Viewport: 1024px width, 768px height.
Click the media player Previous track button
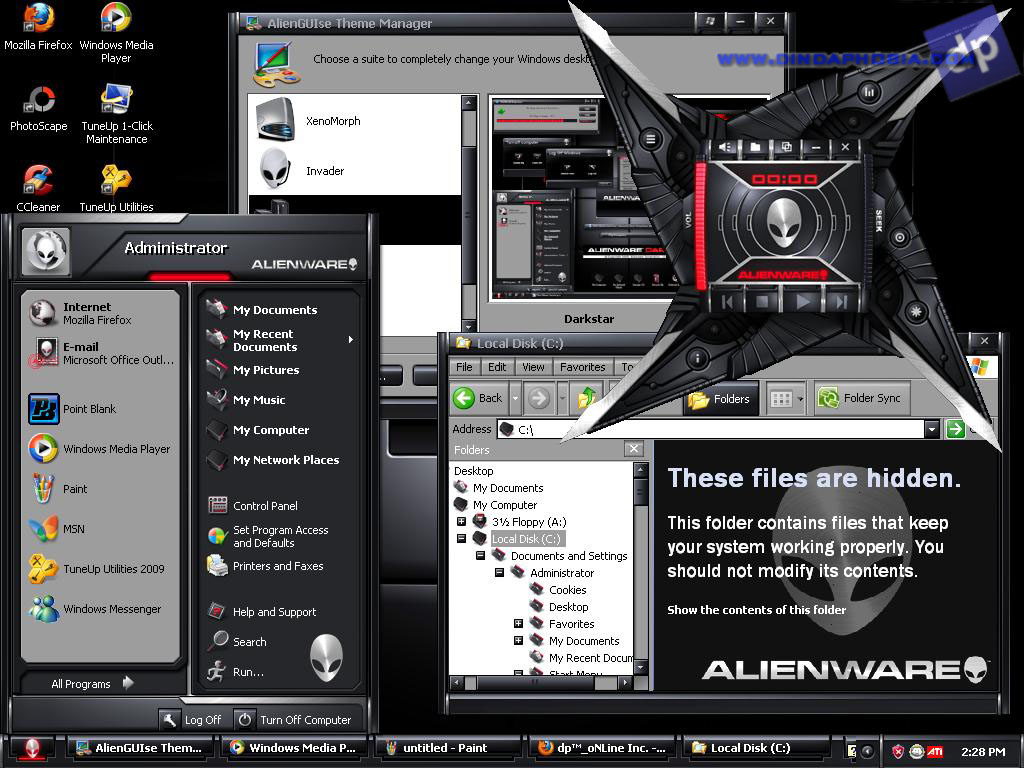727,302
